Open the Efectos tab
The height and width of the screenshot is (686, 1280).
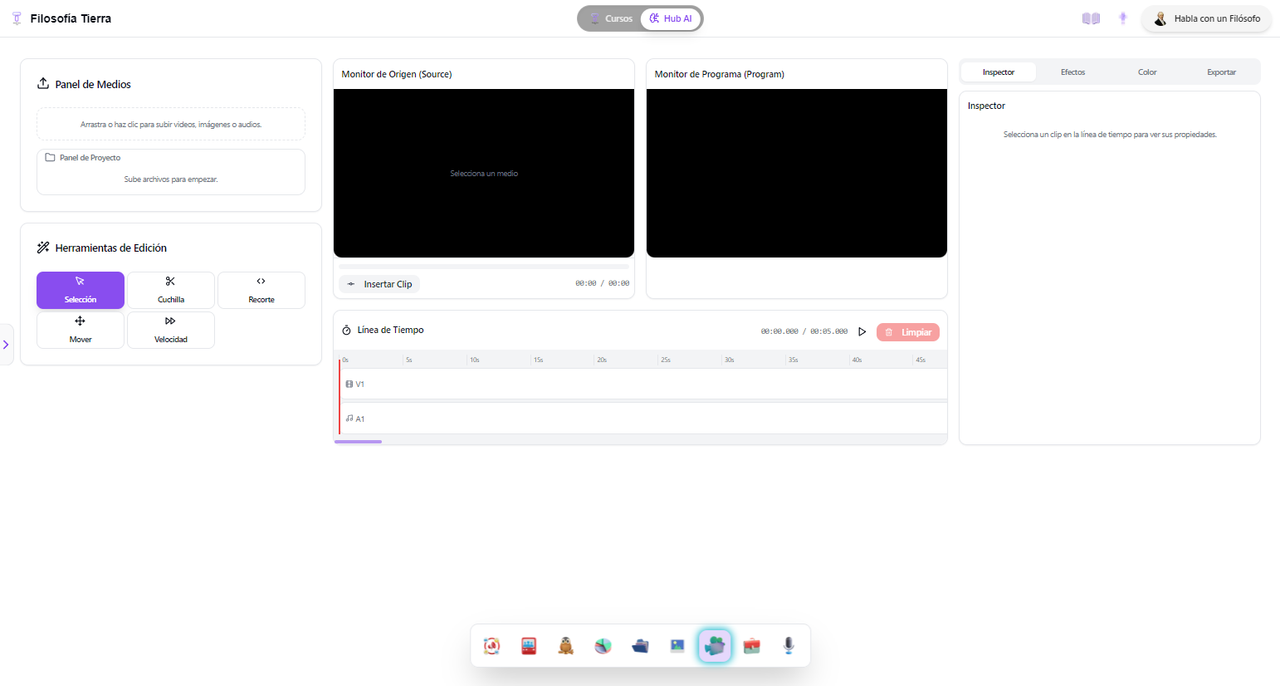[1073, 72]
